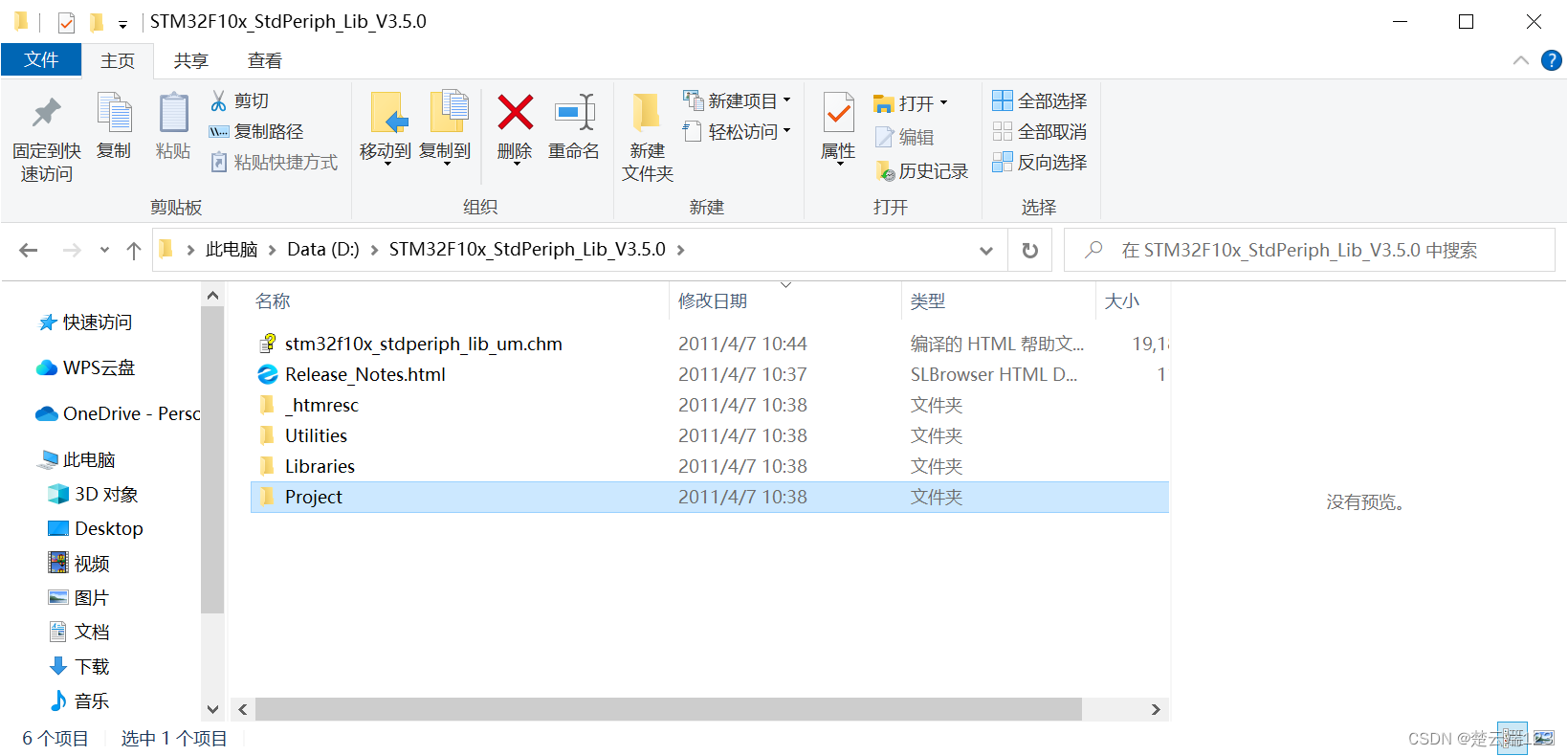This screenshot has width=1568, height=756.
Task: Switch to the 查看 View tab
Action: [x=264, y=60]
